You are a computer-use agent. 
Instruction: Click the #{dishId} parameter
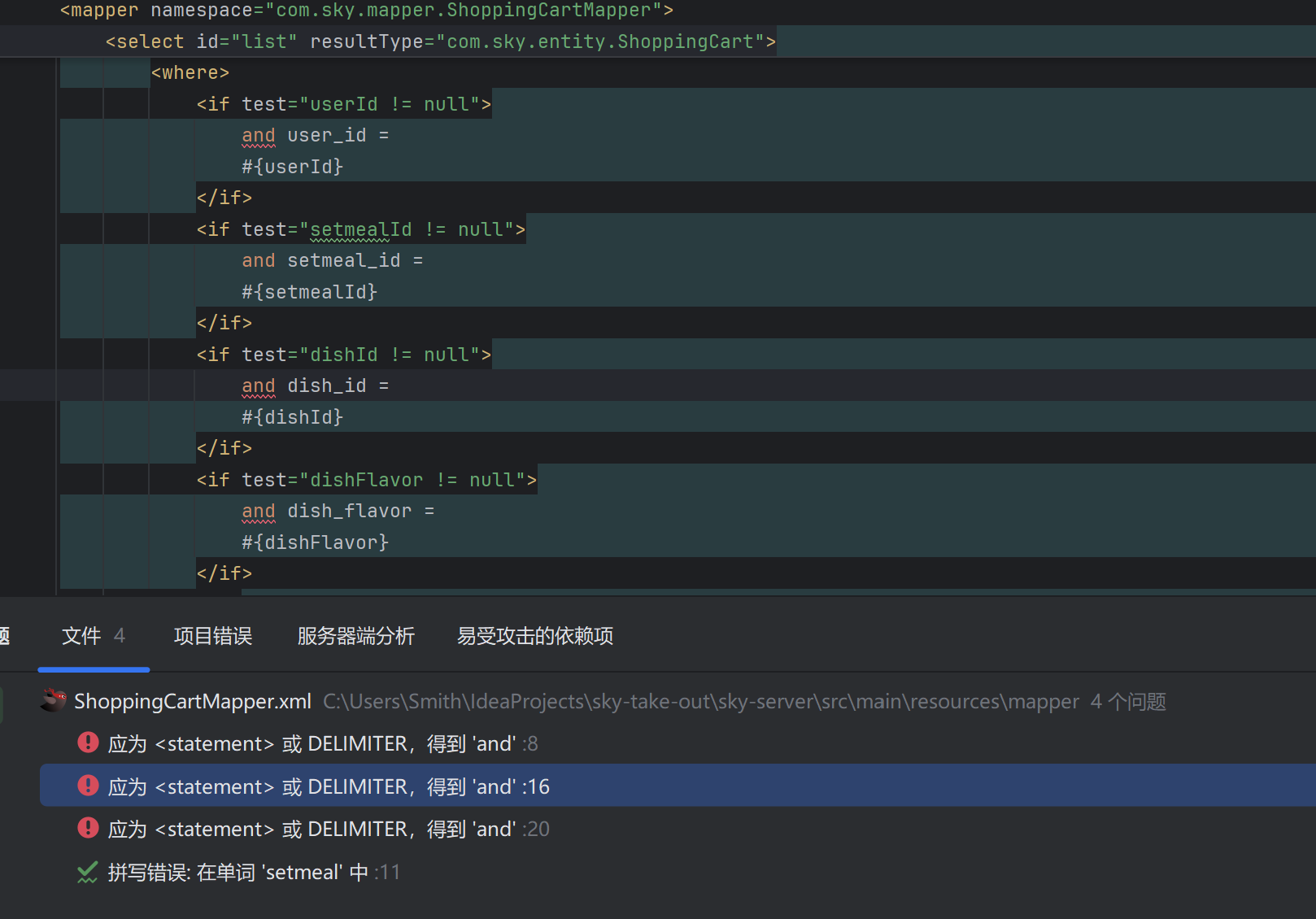pos(293,417)
